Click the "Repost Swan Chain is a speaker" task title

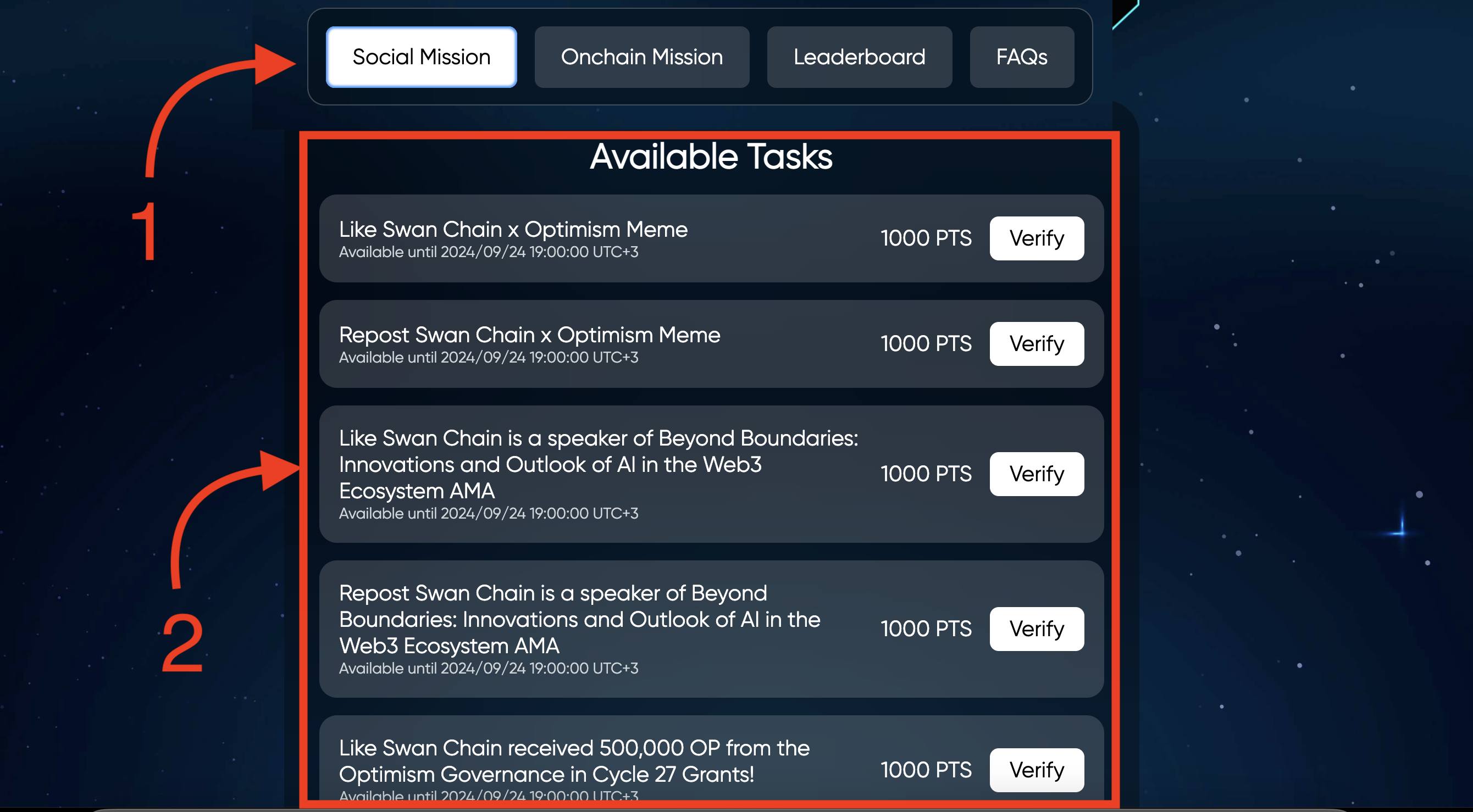coord(579,619)
